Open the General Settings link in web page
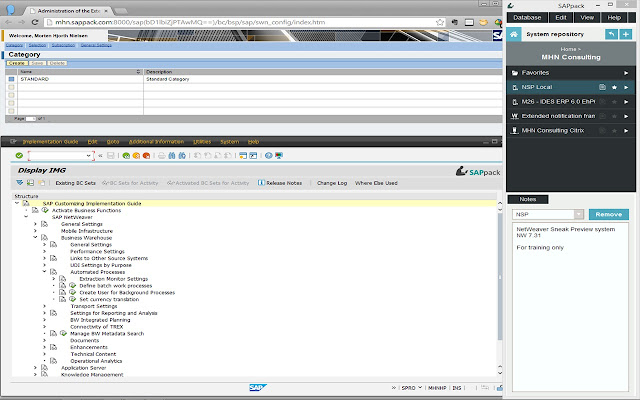Image resolution: width=640 pixels, height=400 pixels. 96,45
